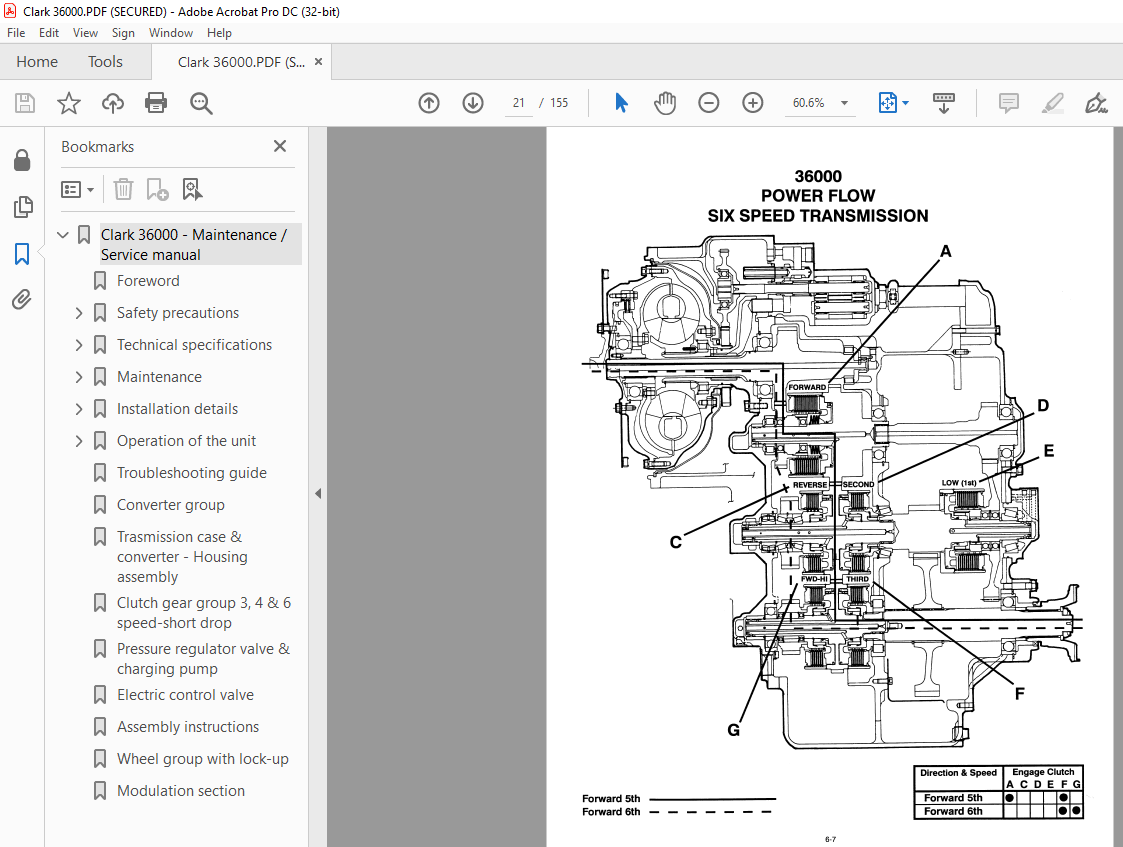
Task: Click the Fit page tool icon
Action: [x=887, y=103]
